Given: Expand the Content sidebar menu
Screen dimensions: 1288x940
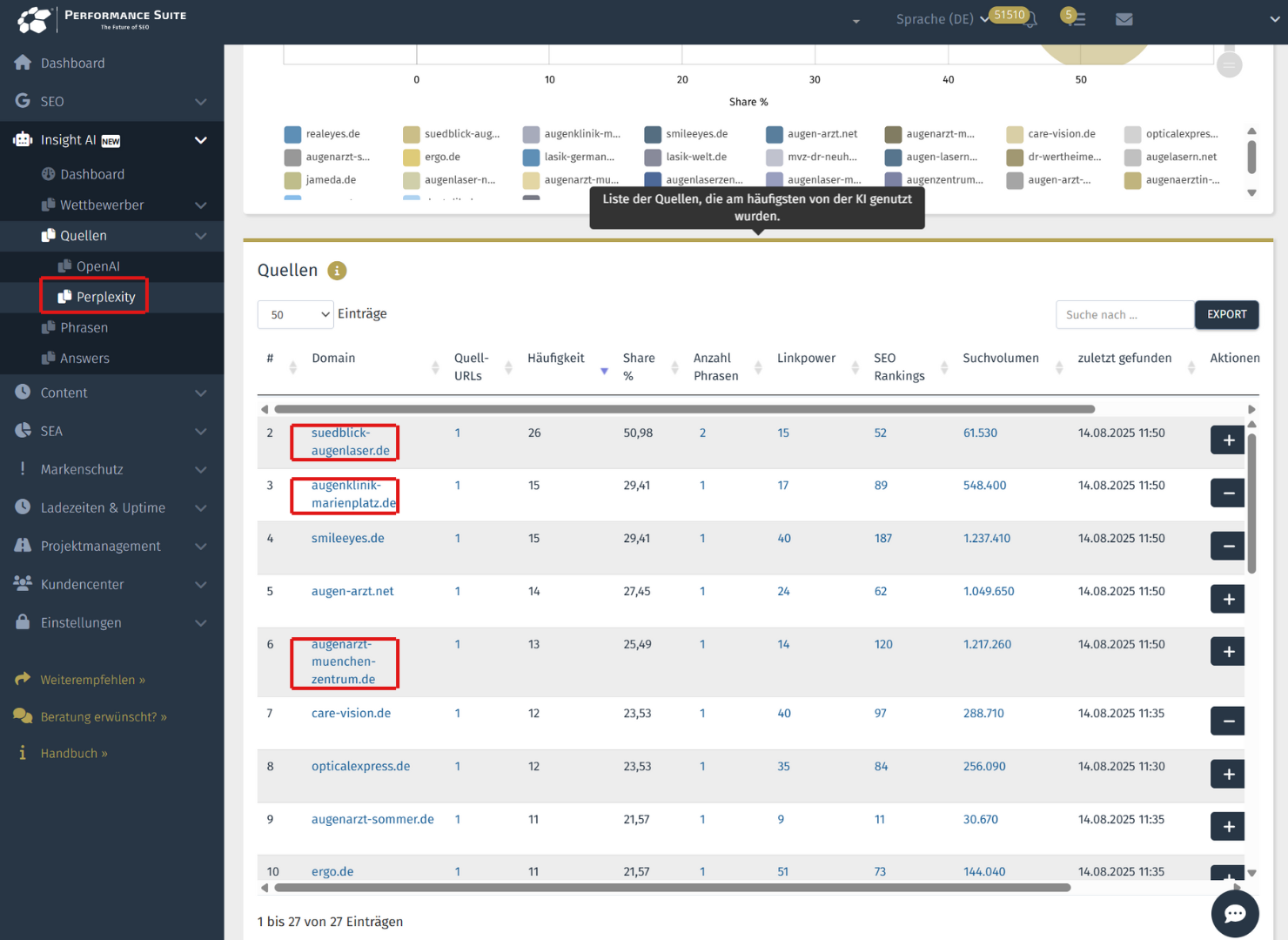Looking at the screenshot, I should click(201, 393).
